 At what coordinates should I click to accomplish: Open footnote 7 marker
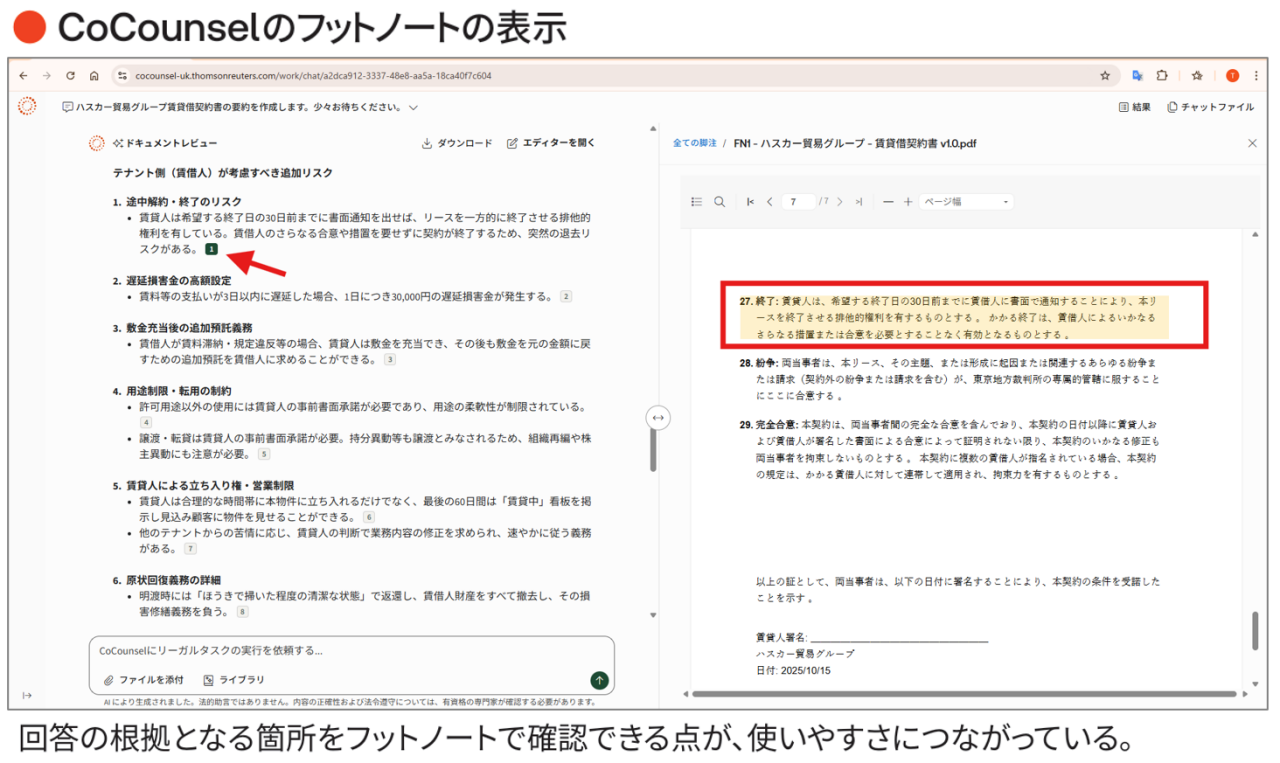click(190, 549)
